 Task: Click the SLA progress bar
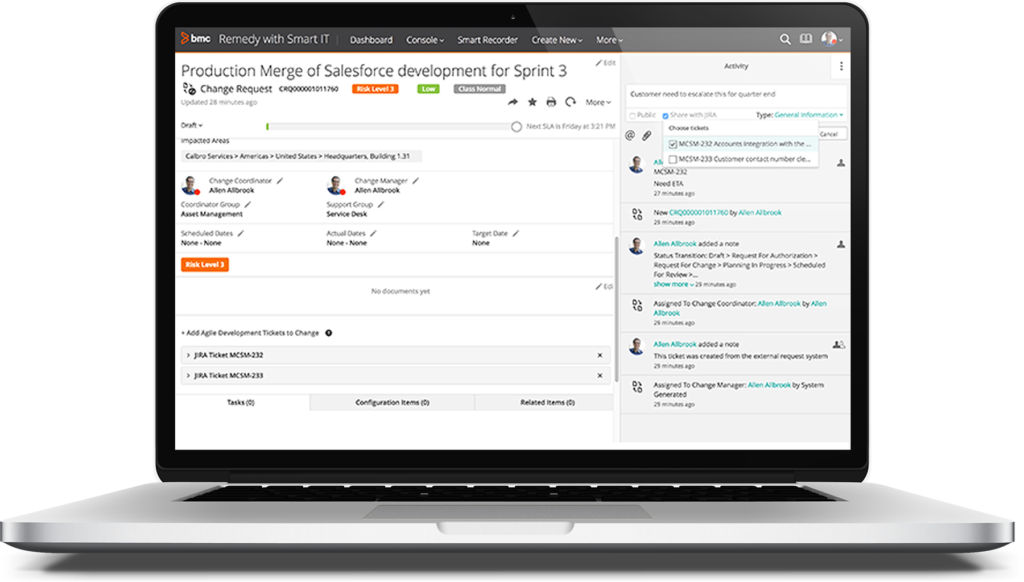pos(389,126)
